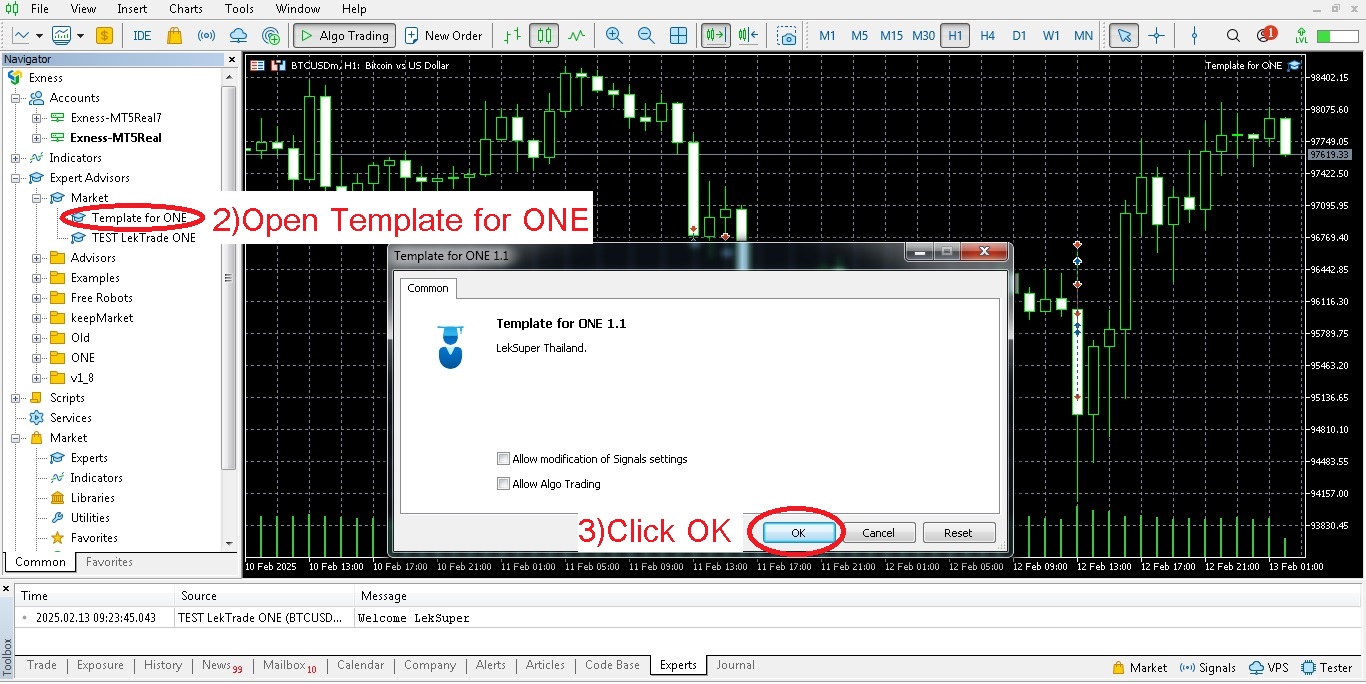The height and width of the screenshot is (684, 1366).
Task: Enable Allow Algo Trading checkbox
Action: [504, 484]
